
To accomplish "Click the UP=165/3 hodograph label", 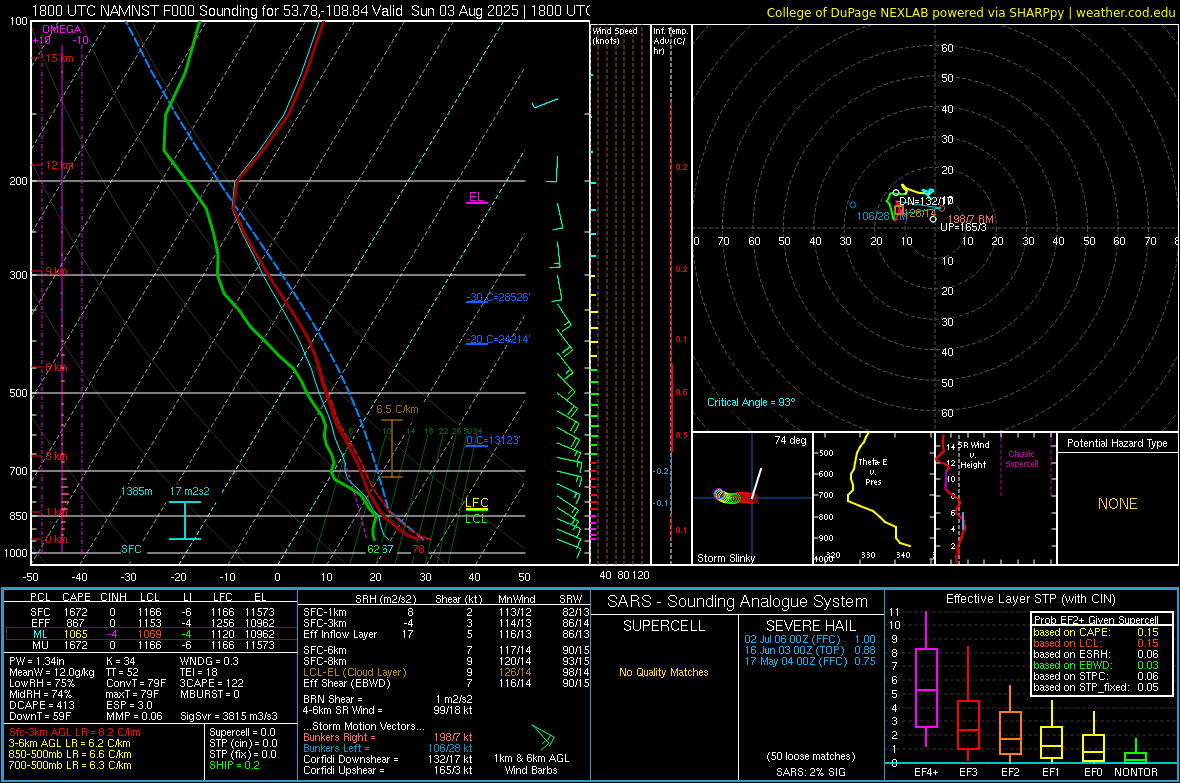I will point(963,227).
